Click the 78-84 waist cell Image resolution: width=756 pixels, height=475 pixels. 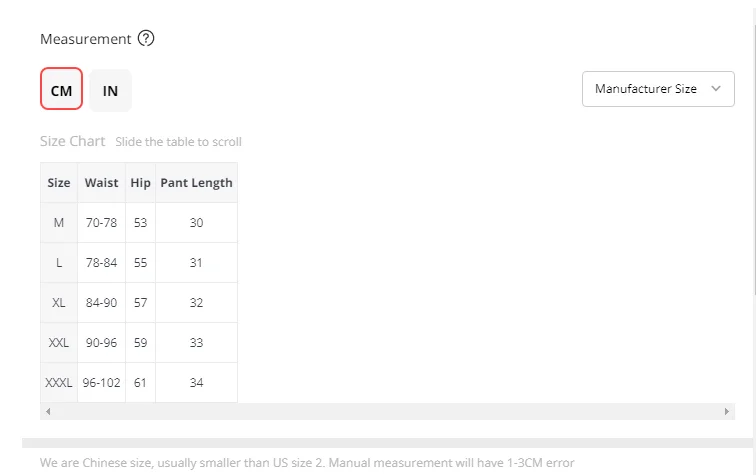pos(101,263)
